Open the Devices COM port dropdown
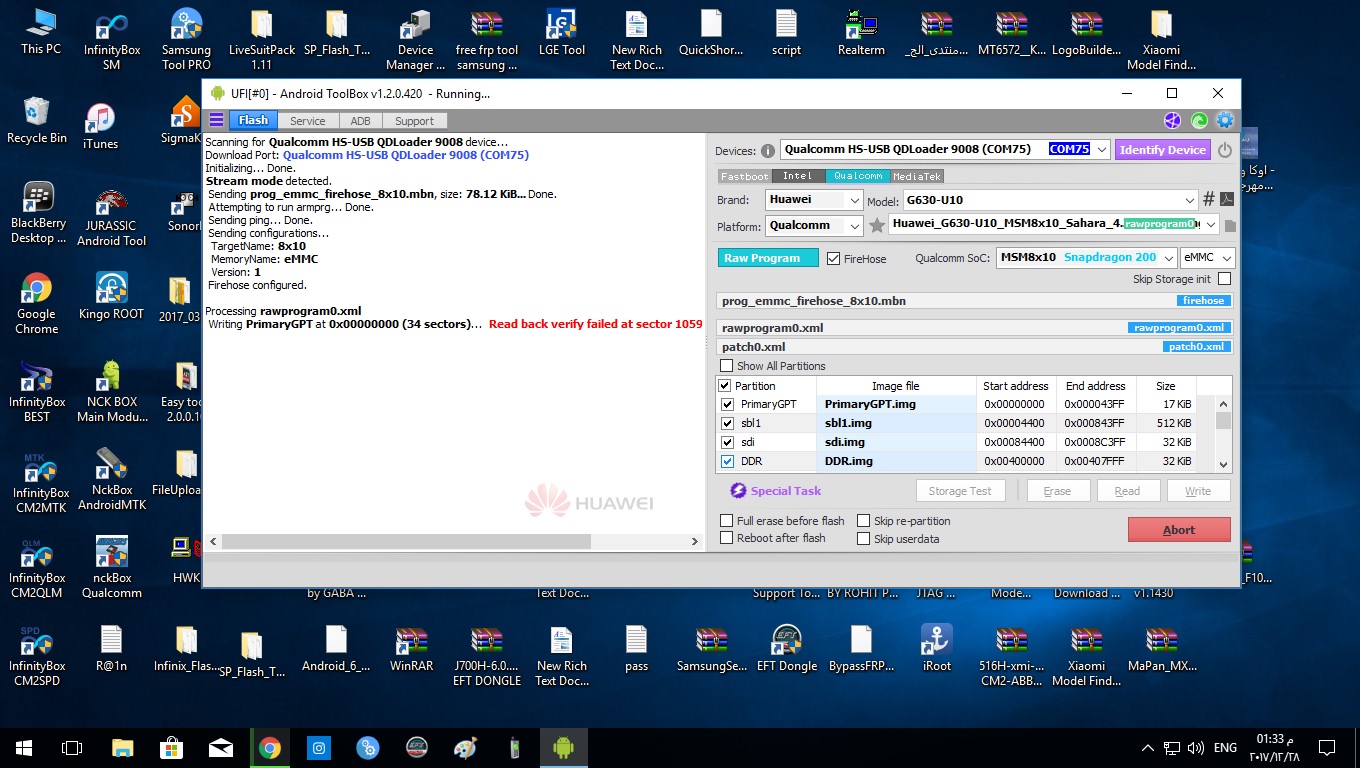Viewport: 1360px width, 768px height. (x=1101, y=149)
